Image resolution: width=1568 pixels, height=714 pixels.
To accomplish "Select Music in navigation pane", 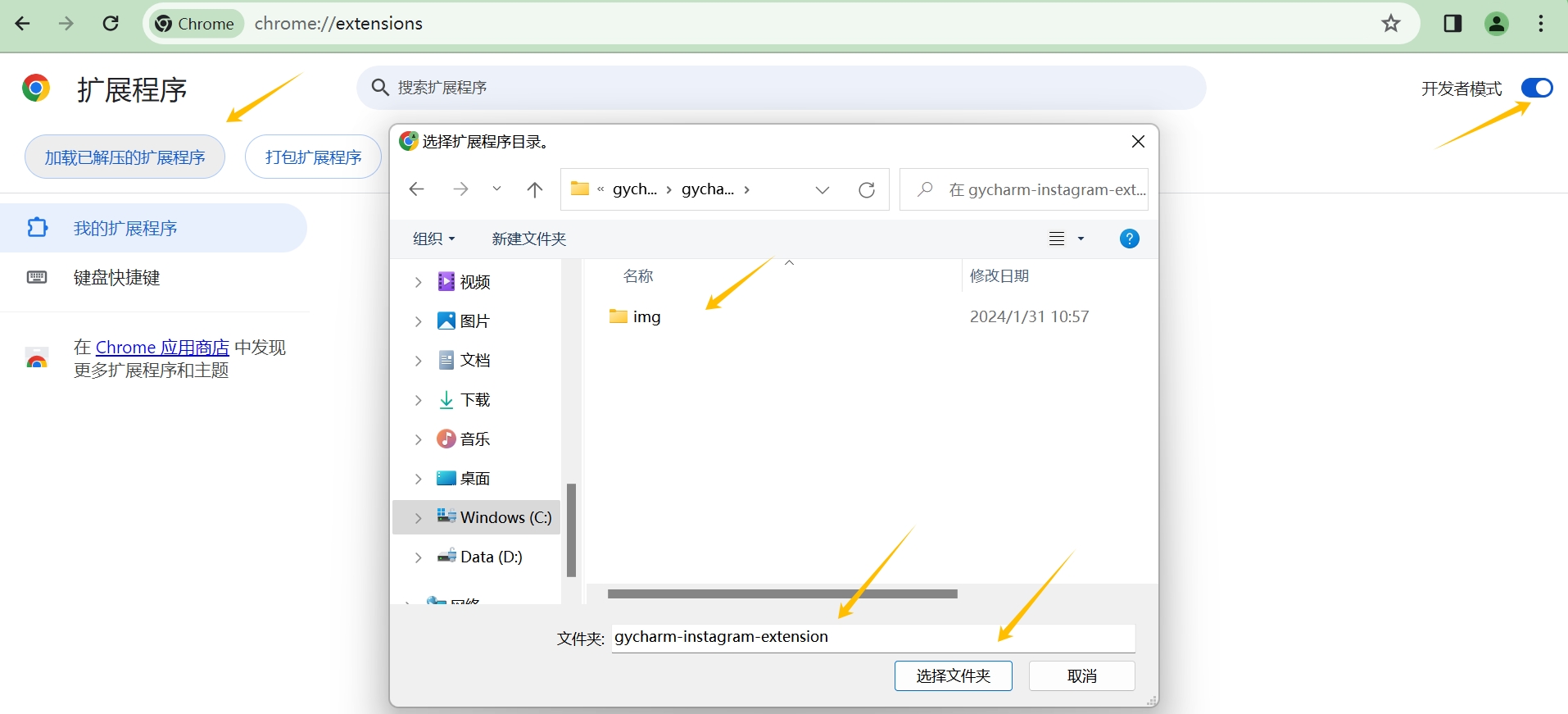I will click(x=464, y=439).
